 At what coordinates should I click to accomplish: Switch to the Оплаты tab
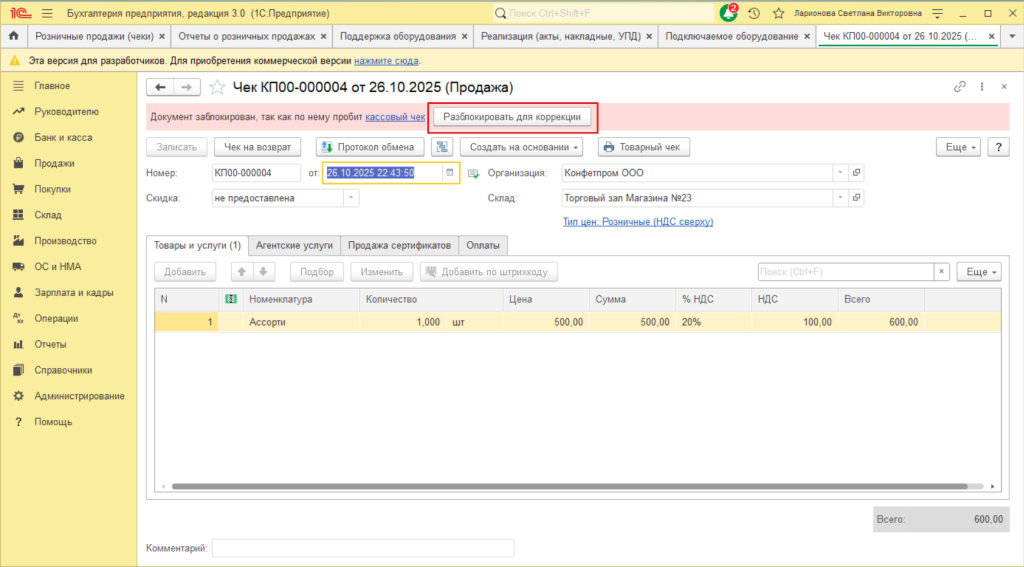pyautogui.click(x=484, y=245)
